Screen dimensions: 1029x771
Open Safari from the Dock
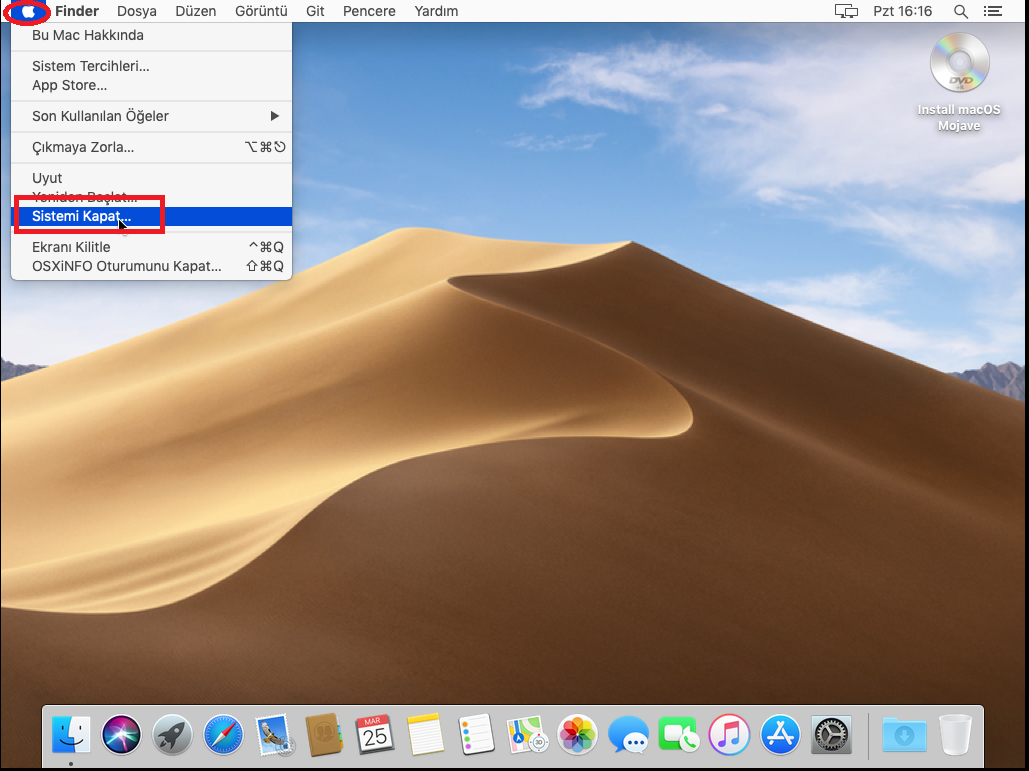point(224,736)
